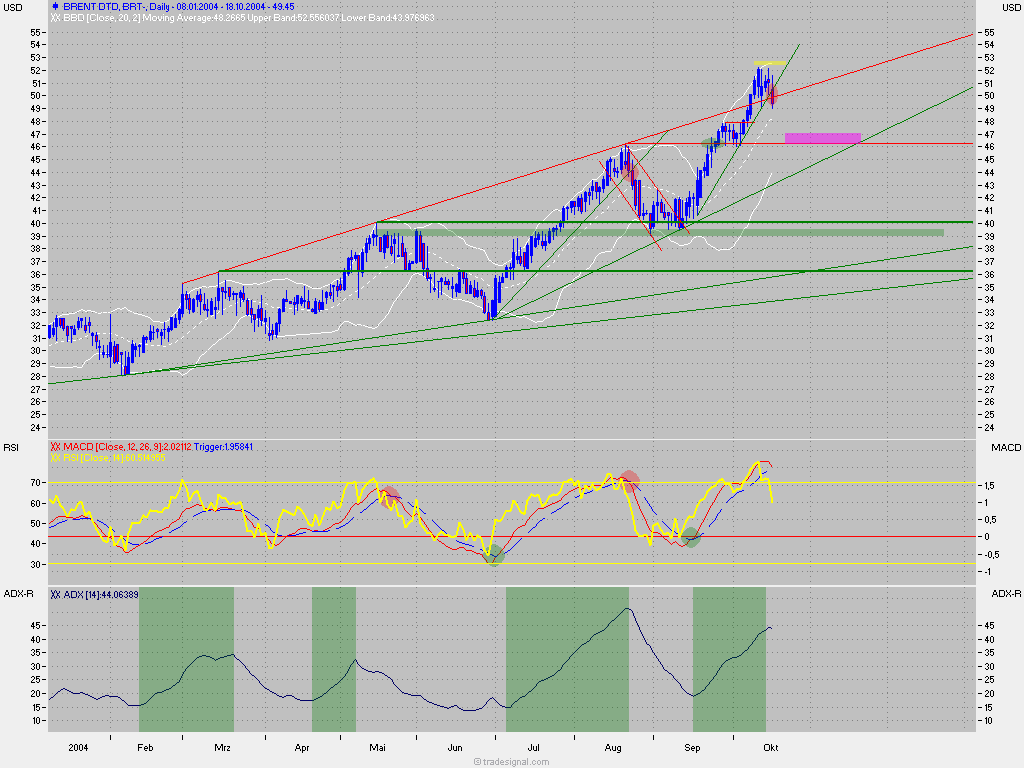
Task: Click the '70' level on the RSI scale
Action: tap(35, 483)
